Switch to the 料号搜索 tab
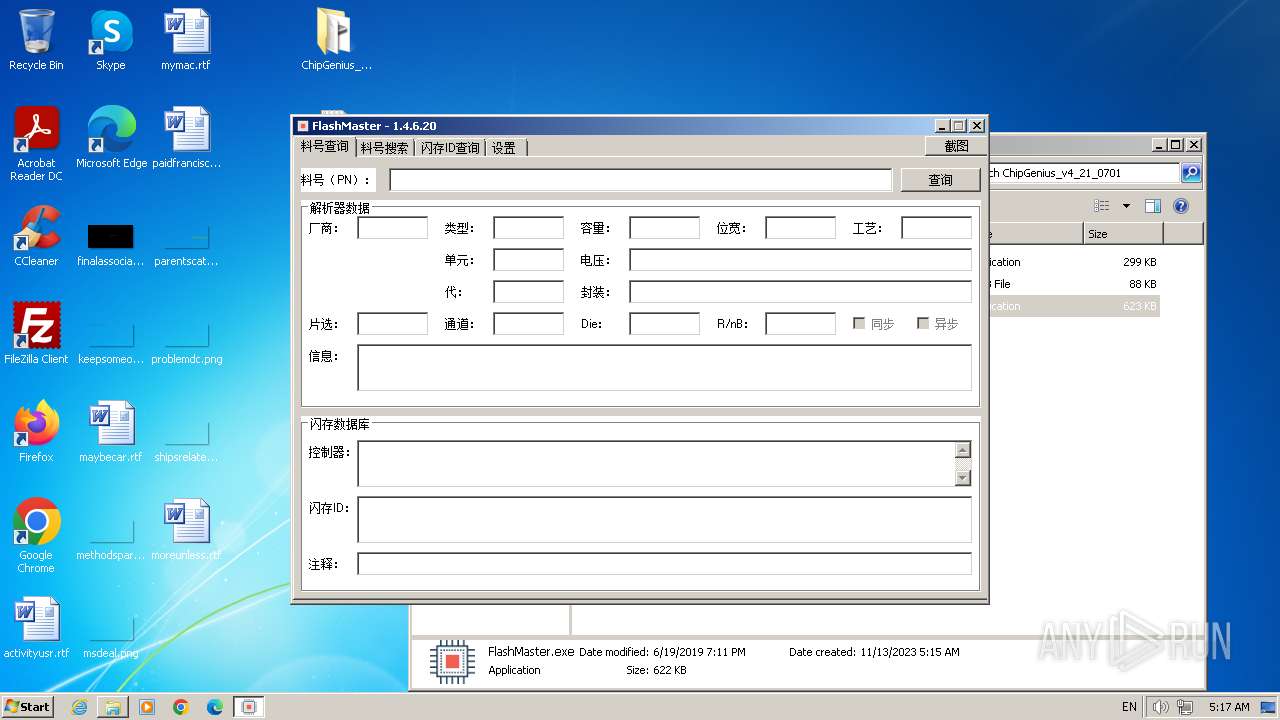This screenshot has width=1280, height=720. click(x=385, y=148)
